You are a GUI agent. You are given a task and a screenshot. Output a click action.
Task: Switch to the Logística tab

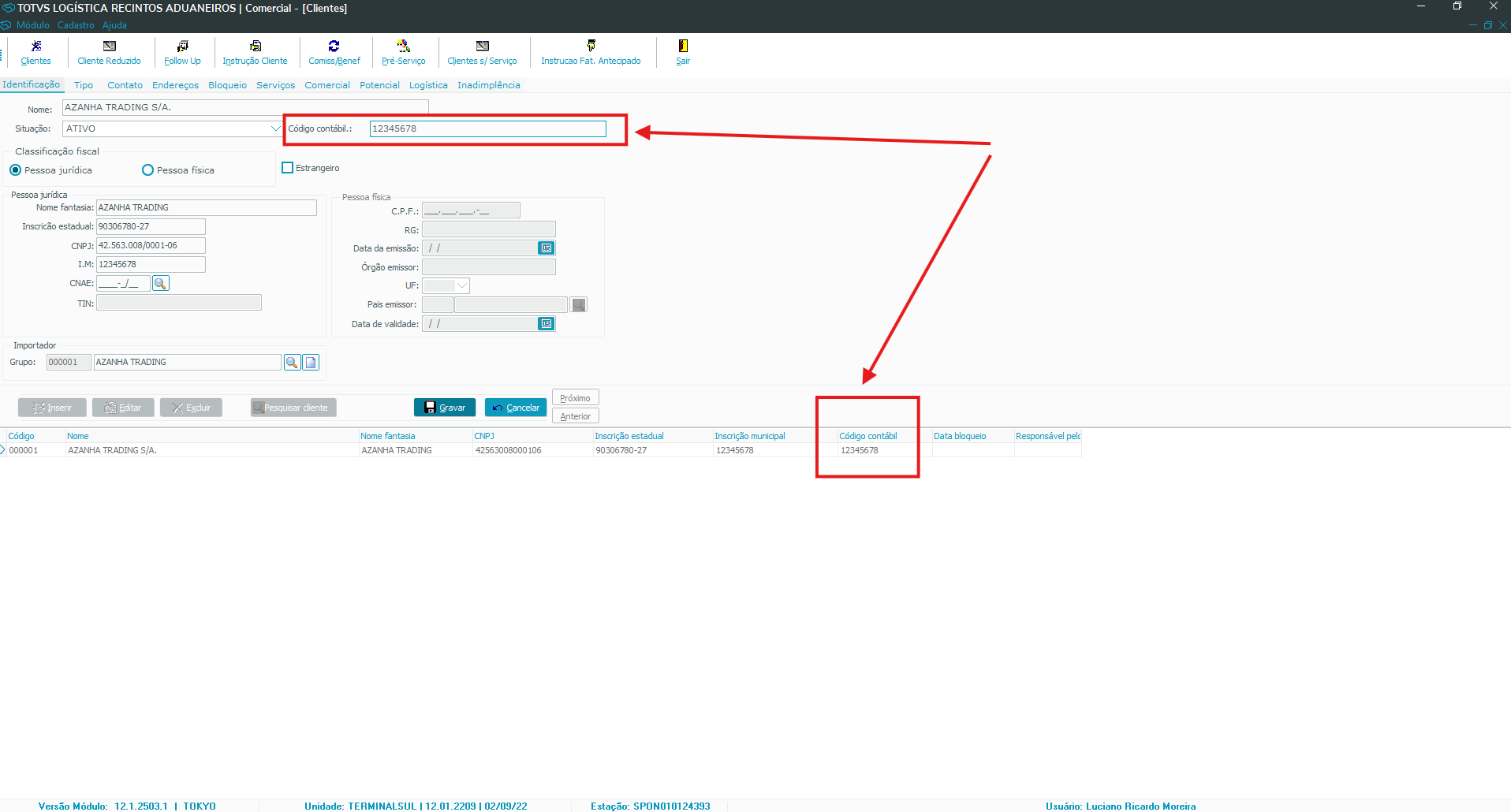(x=428, y=85)
